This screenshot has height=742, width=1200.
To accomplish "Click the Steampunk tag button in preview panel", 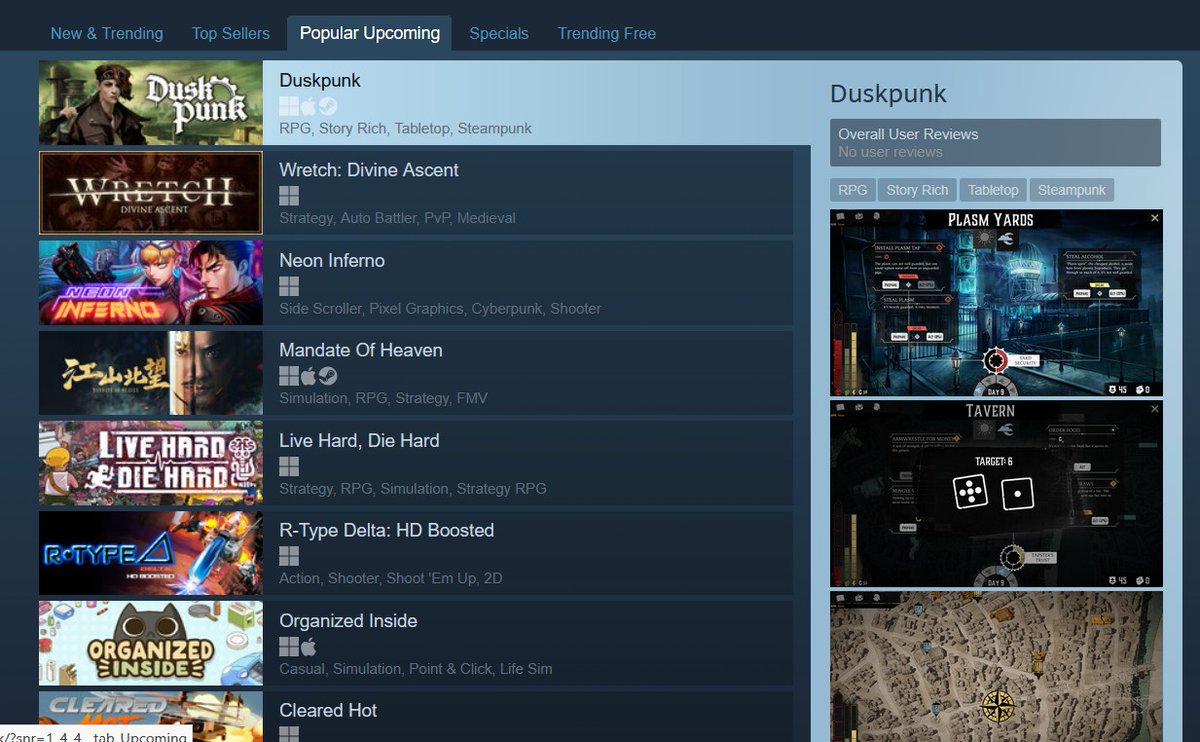I will click(x=1072, y=190).
